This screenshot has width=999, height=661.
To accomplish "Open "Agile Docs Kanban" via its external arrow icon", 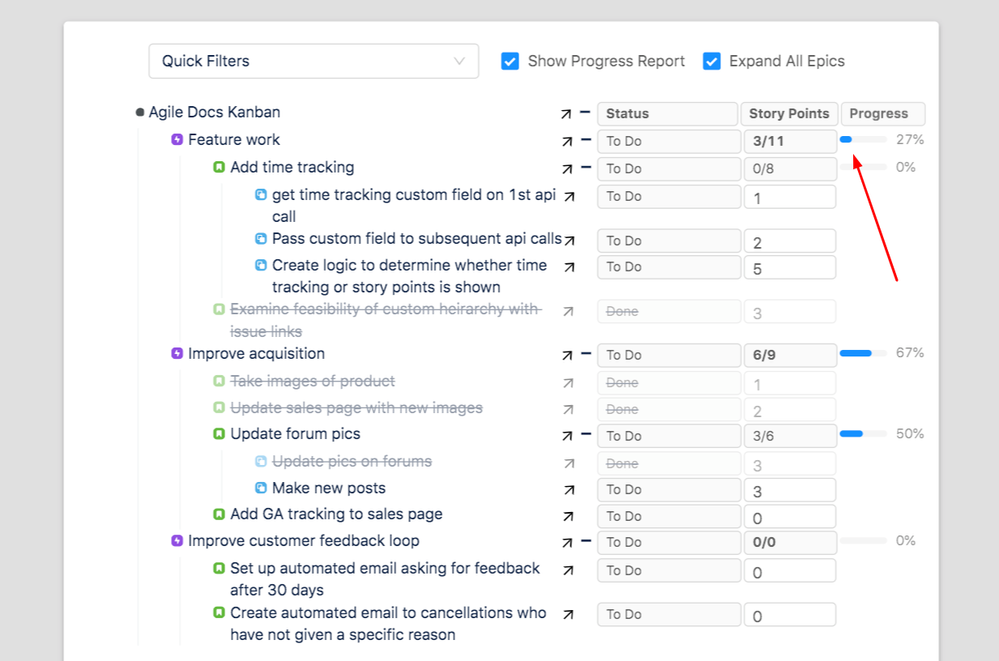I will pos(569,113).
